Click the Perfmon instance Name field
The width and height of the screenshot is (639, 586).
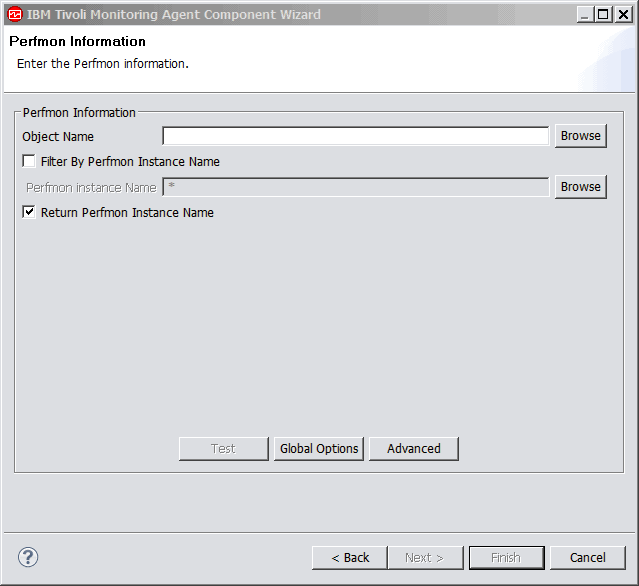[355, 187]
